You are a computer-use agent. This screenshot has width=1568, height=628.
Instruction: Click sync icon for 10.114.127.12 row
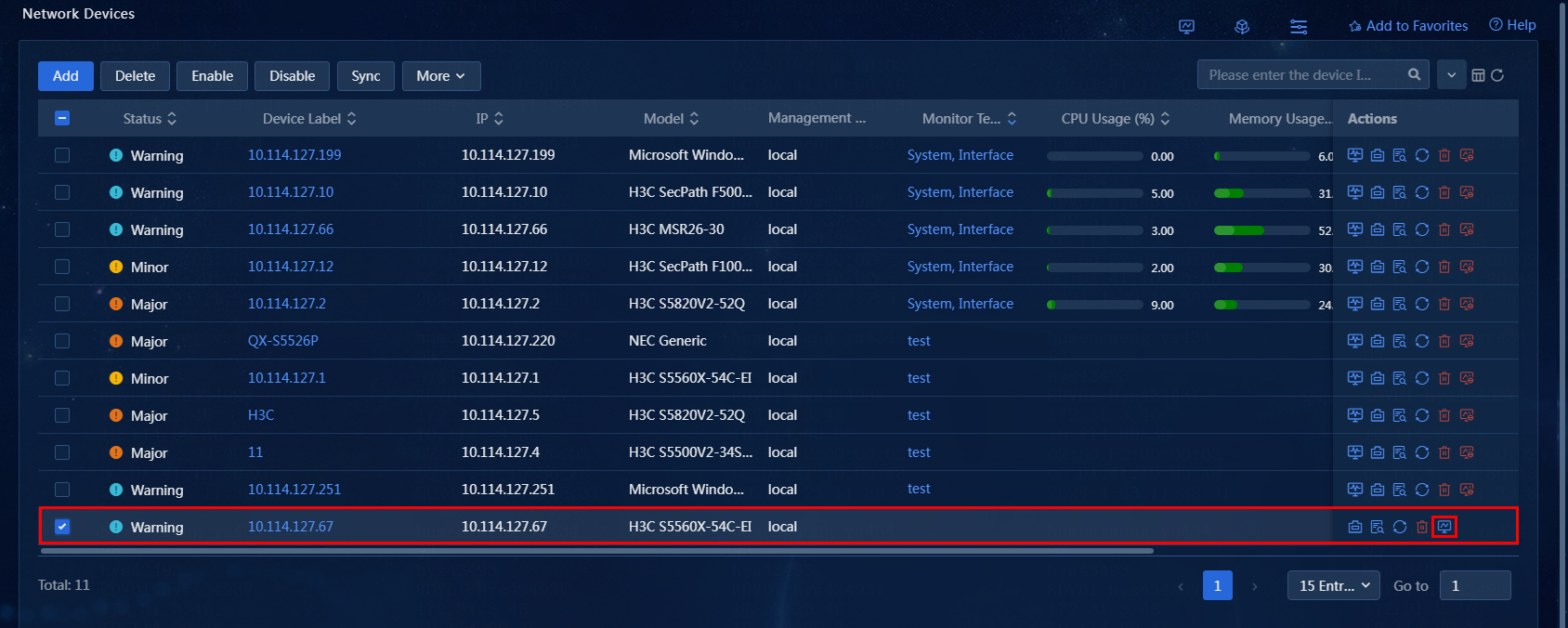tap(1422, 267)
